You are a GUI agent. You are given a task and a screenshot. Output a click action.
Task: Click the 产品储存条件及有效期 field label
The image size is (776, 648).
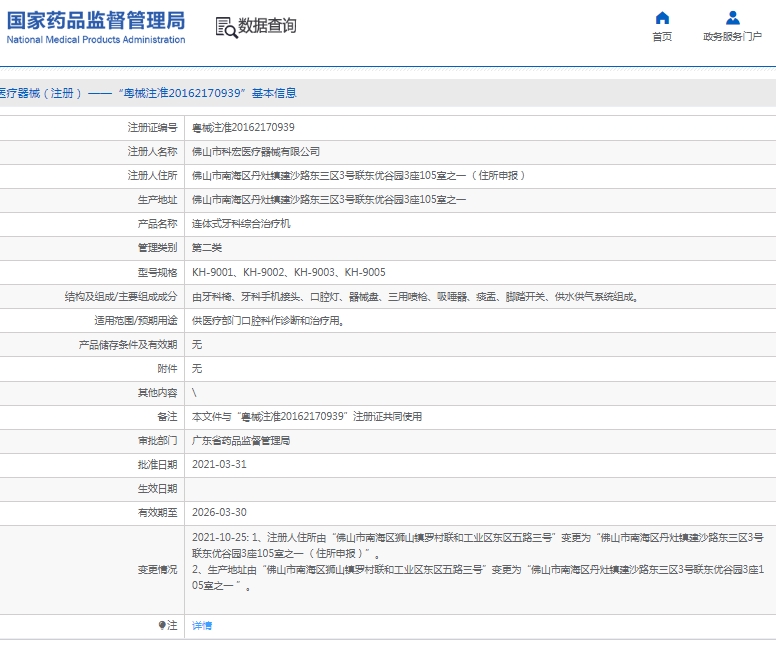pos(128,345)
